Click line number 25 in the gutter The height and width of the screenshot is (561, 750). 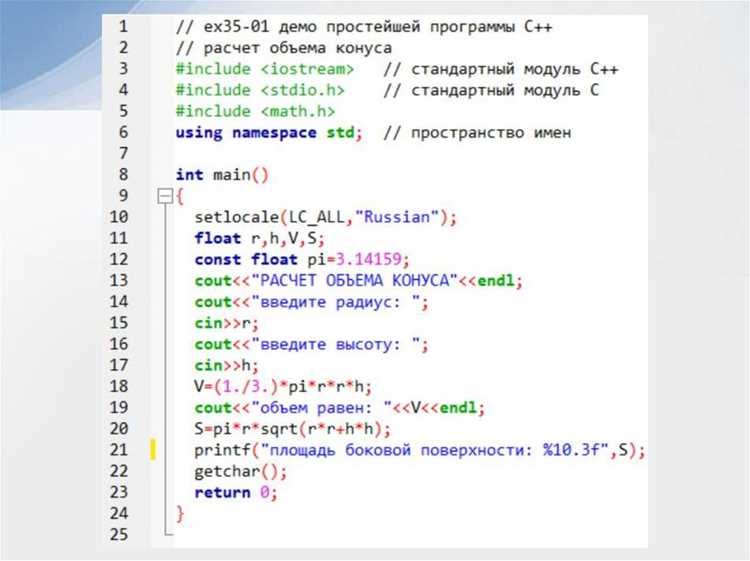pos(119,534)
